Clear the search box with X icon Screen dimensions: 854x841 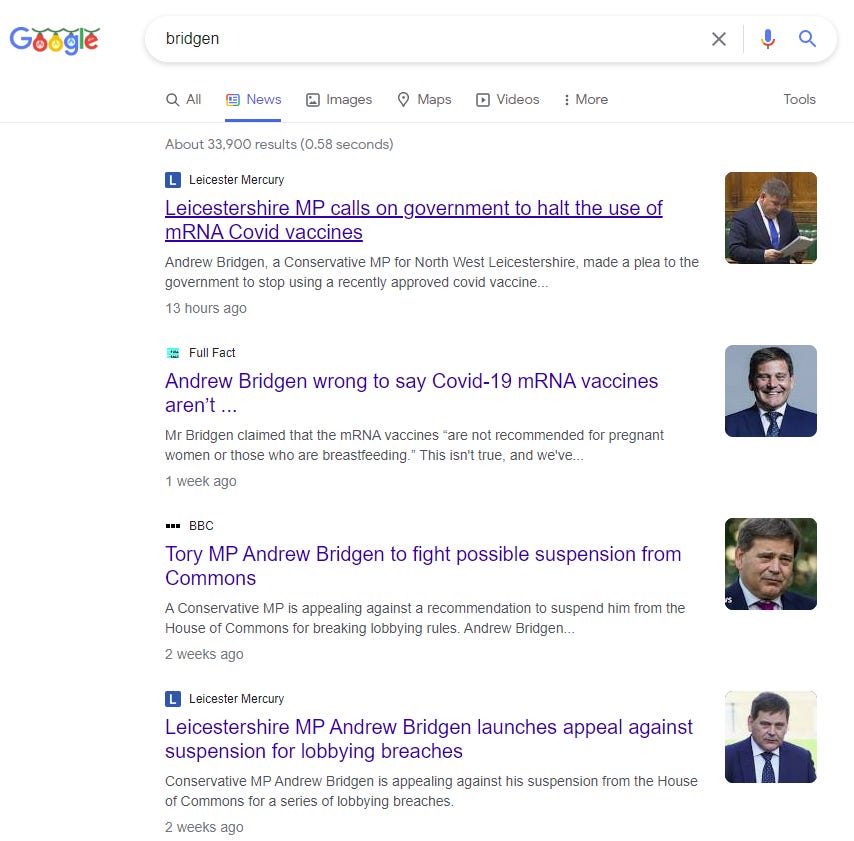718,39
